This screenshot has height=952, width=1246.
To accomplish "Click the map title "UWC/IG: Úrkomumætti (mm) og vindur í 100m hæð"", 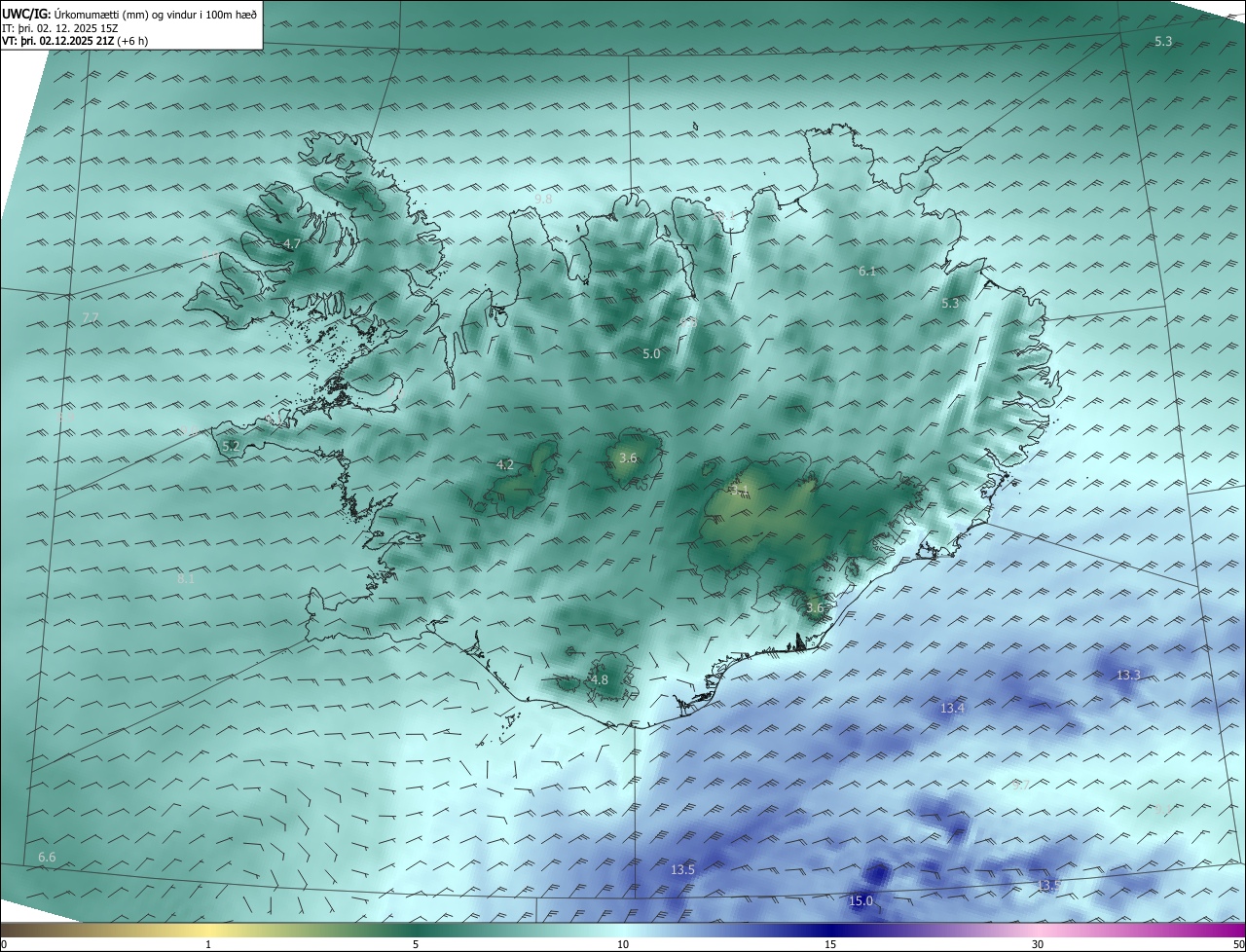I will click(129, 14).
